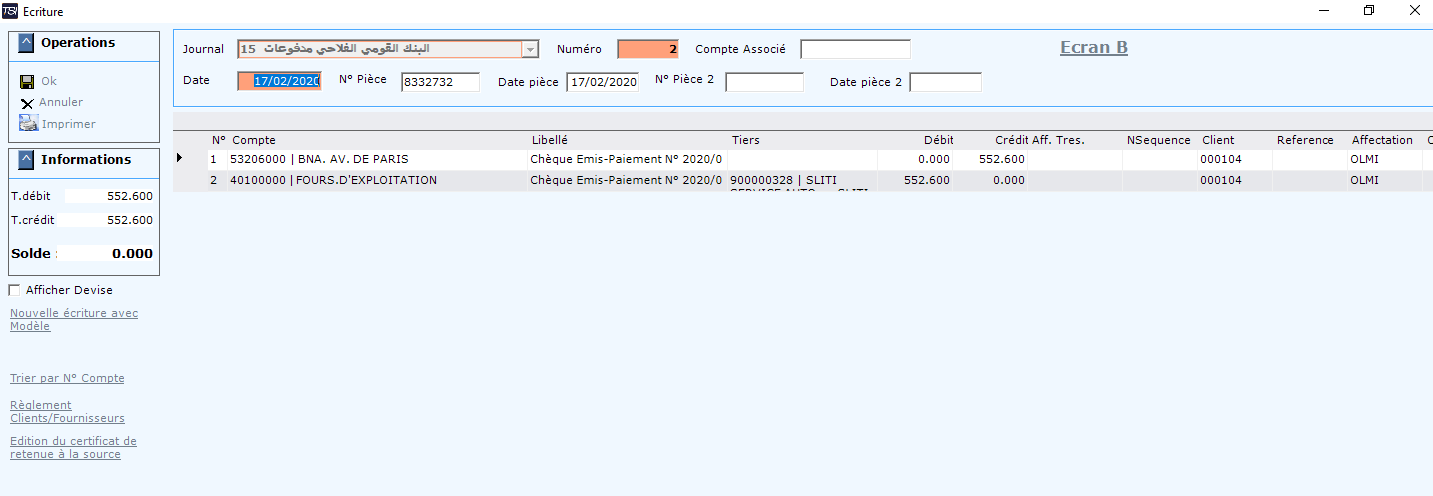This screenshot has width=1433, height=496.
Task: Click the Ecriture window title icon
Action: click(11, 11)
